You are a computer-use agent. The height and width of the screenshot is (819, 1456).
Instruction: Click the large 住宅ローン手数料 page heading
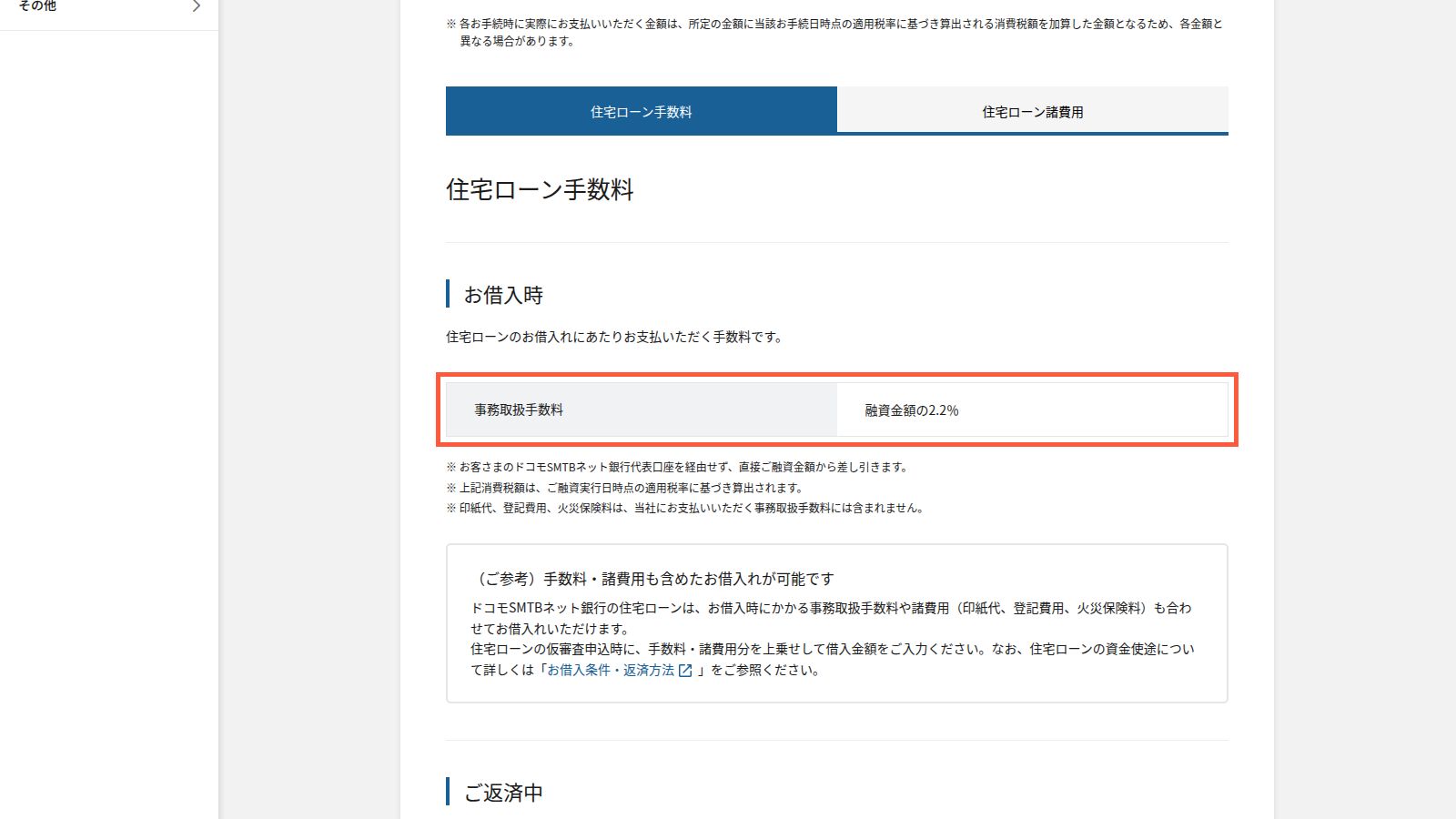[540, 189]
